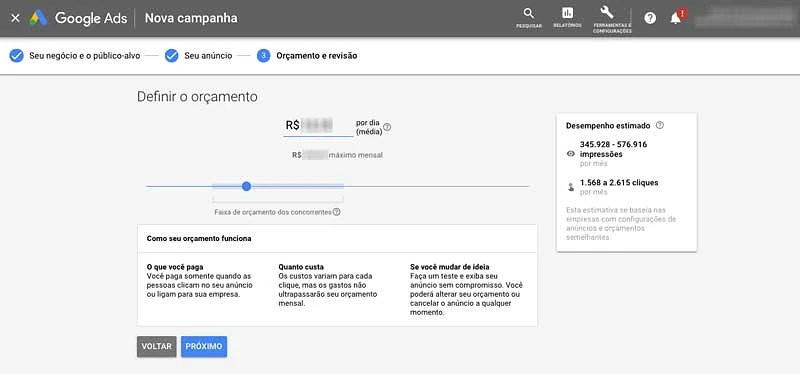This screenshot has width=800, height=374.
Task: Go to step Seu negócio e o público-alvo
Action: click(75, 56)
